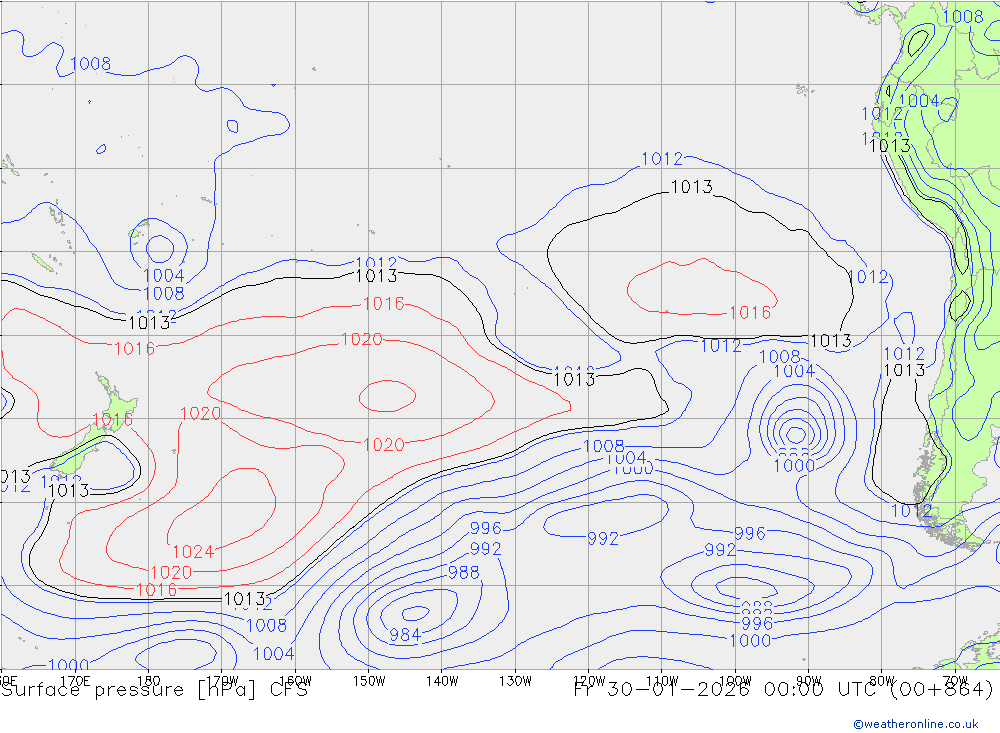Screen dimensions: 1000x733
Task: Click the 160W longitude axis label
Action: [x=295, y=681]
